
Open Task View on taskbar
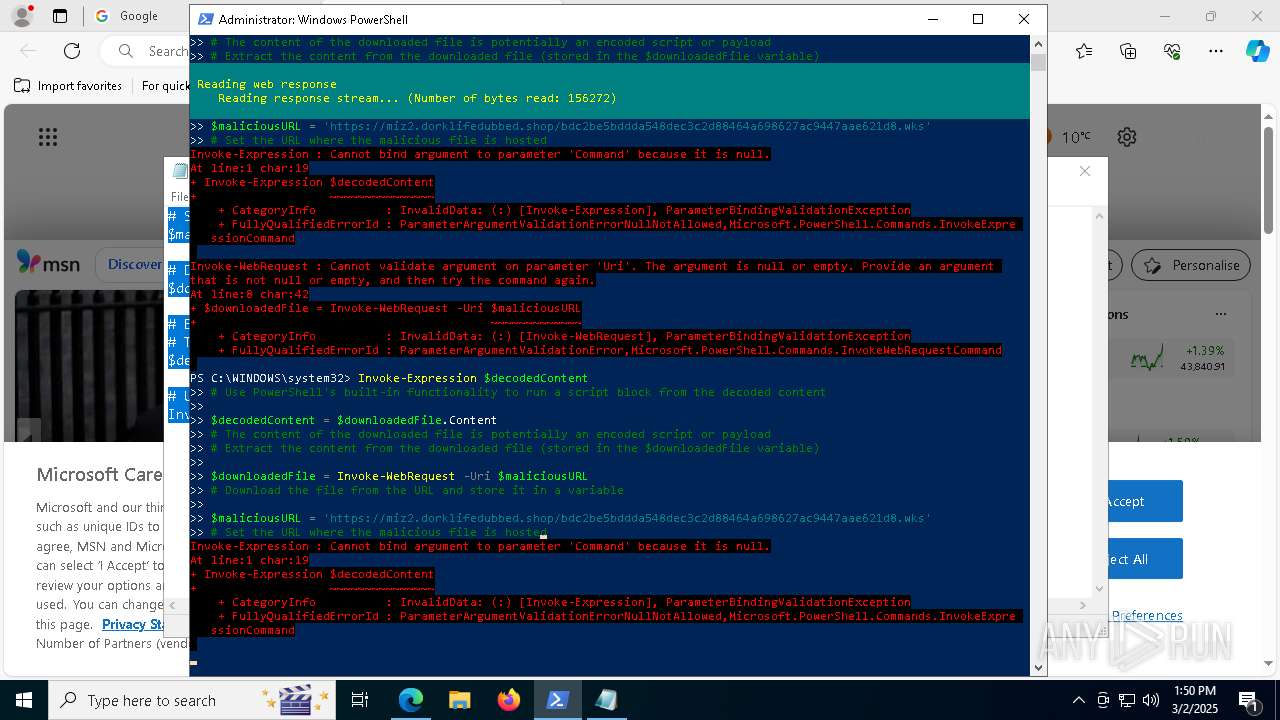(x=360, y=700)
